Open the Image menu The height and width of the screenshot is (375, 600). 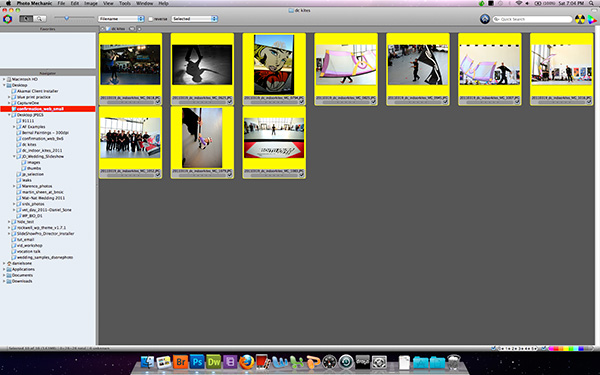pyautogui.click(x=91, y=3)
